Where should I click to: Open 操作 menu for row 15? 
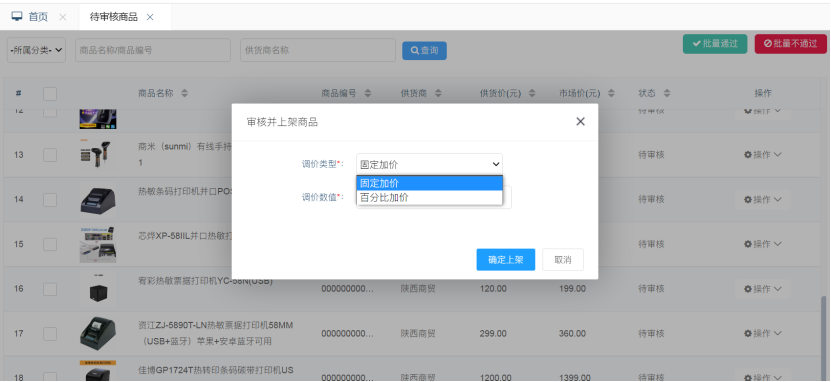(763, 244)
